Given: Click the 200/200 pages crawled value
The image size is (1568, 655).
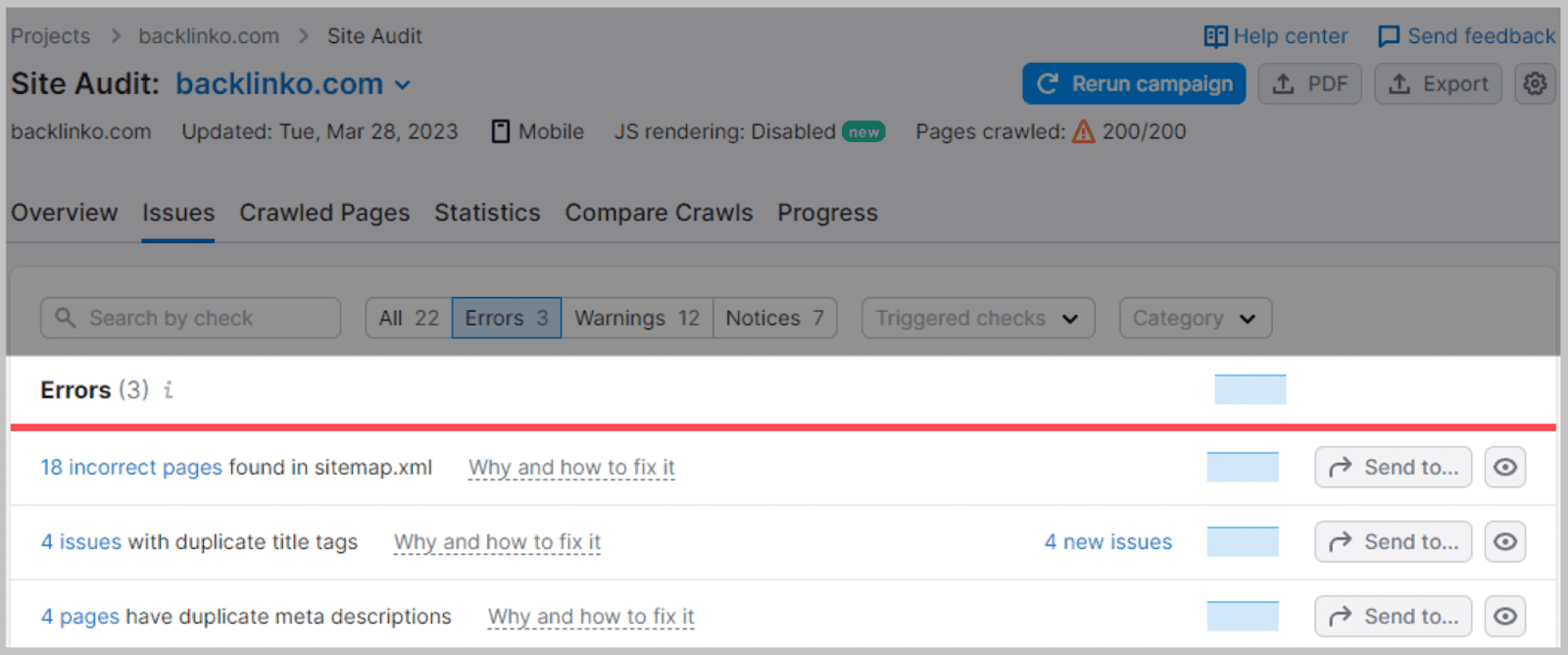Looking at the screenshot, I should tap(1144, 131).
